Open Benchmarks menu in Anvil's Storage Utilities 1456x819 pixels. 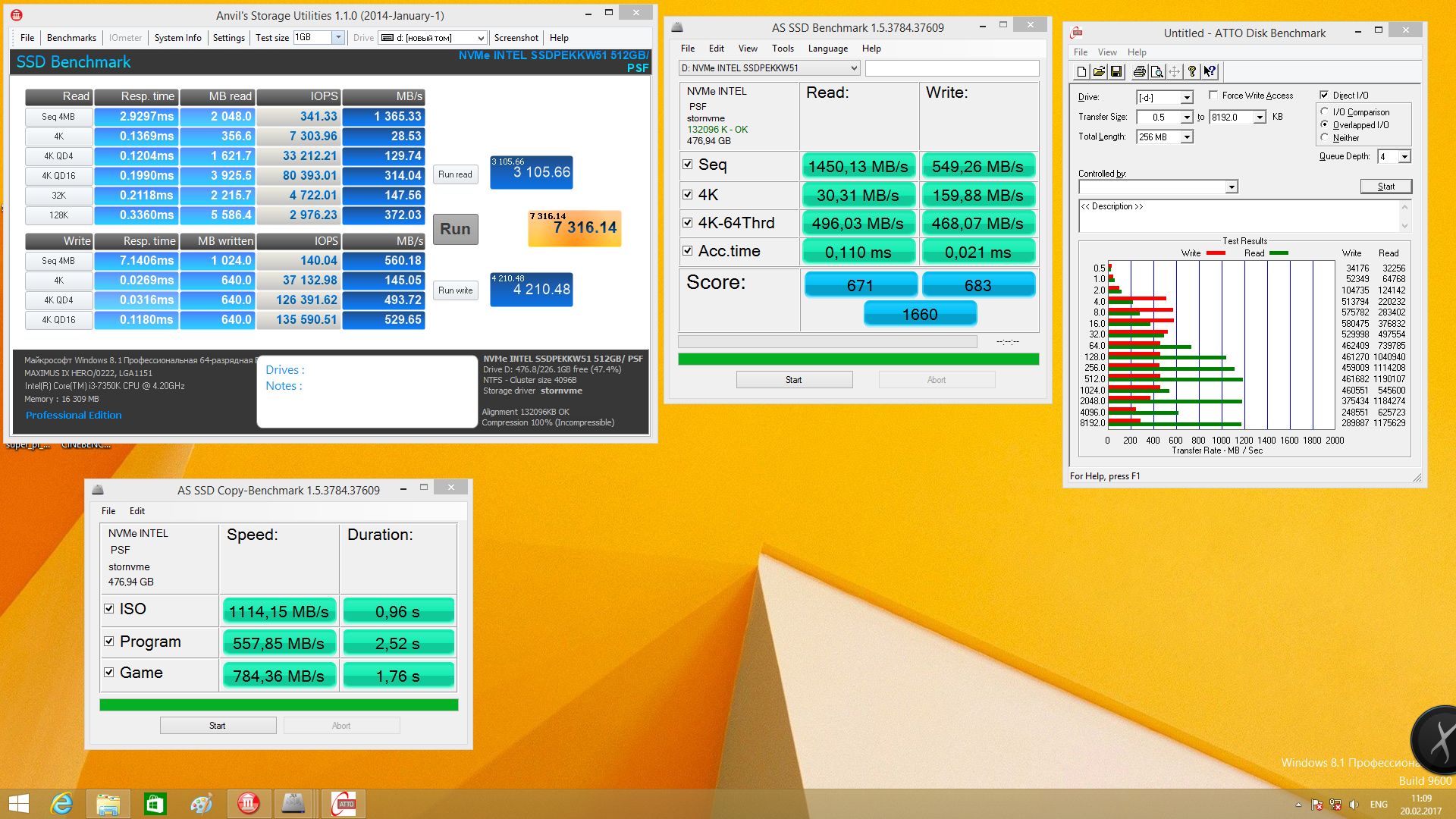(71, 38)
